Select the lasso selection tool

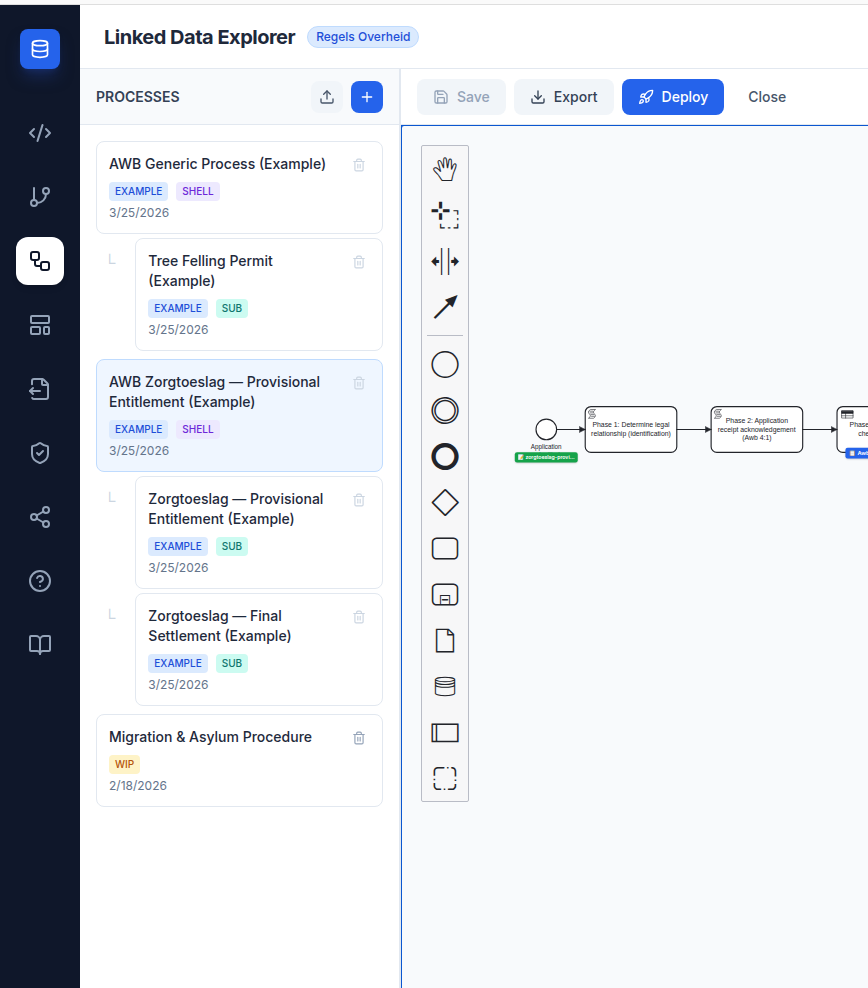point(445,214)
